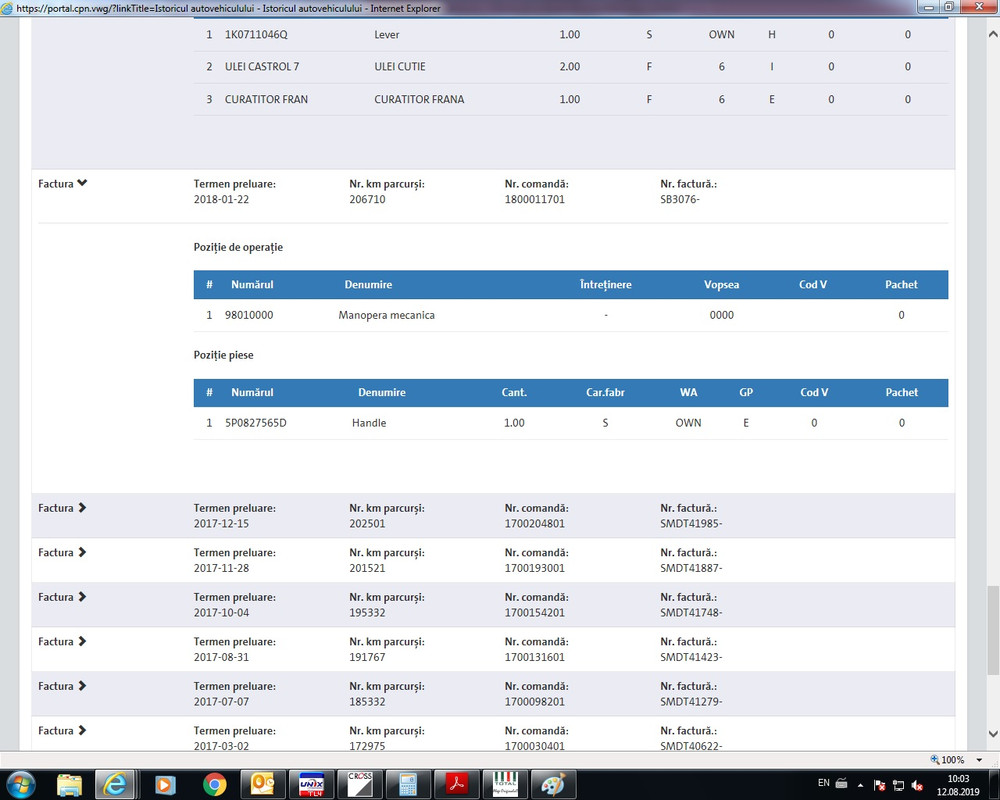Image resolution: width=1000 pixels, height=800 pixels.
Task: Select part number 1K0711046Q
Action: coord(256,34)
